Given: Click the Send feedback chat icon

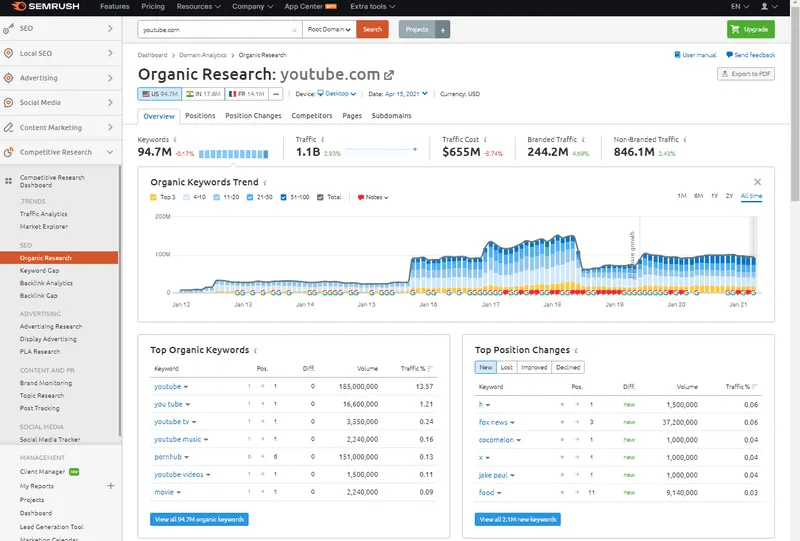Looking at the screenshot, I should (x=729, y=55).
